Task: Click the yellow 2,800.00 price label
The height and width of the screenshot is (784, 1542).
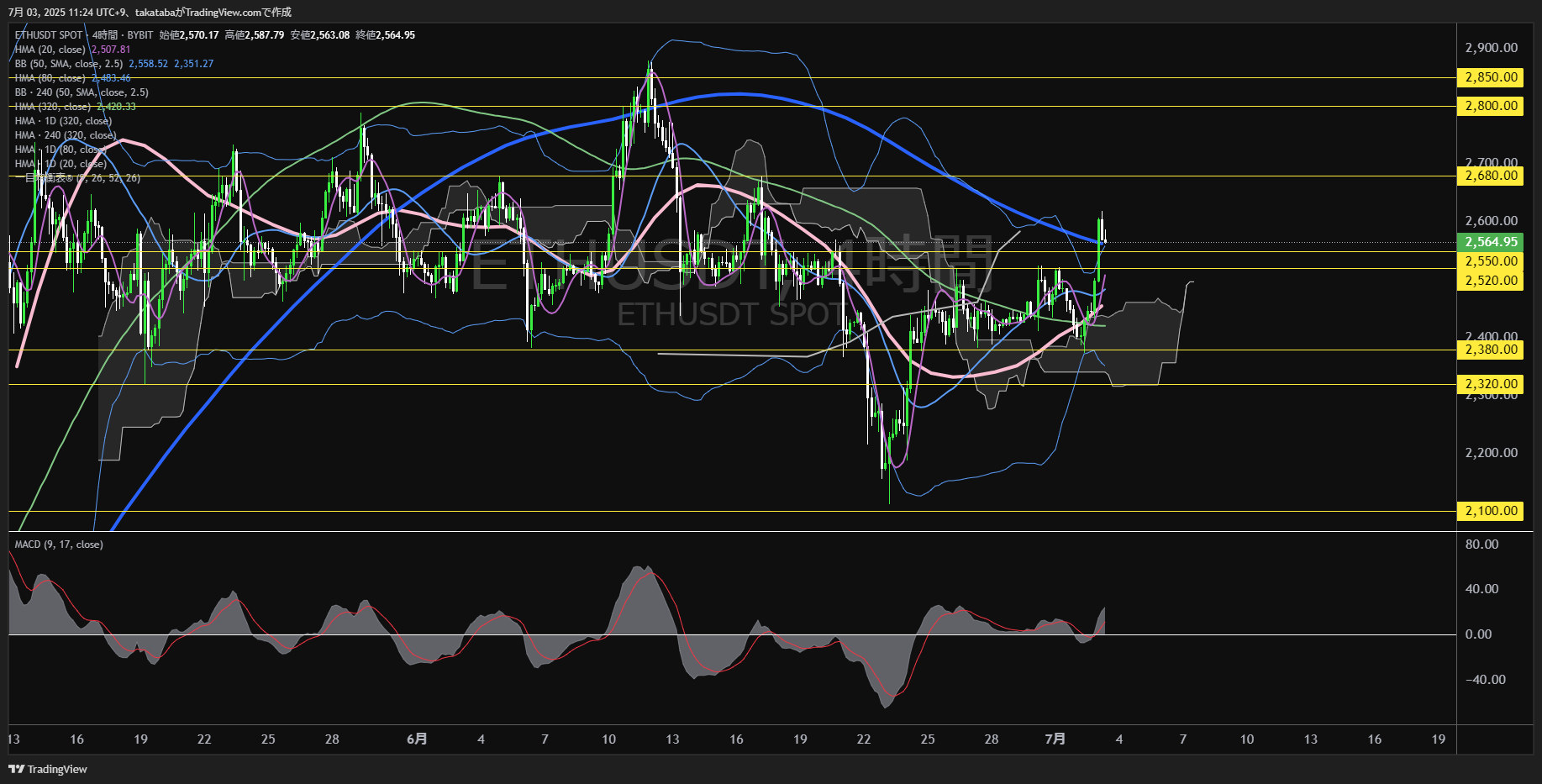Action: pos(1491,106)
